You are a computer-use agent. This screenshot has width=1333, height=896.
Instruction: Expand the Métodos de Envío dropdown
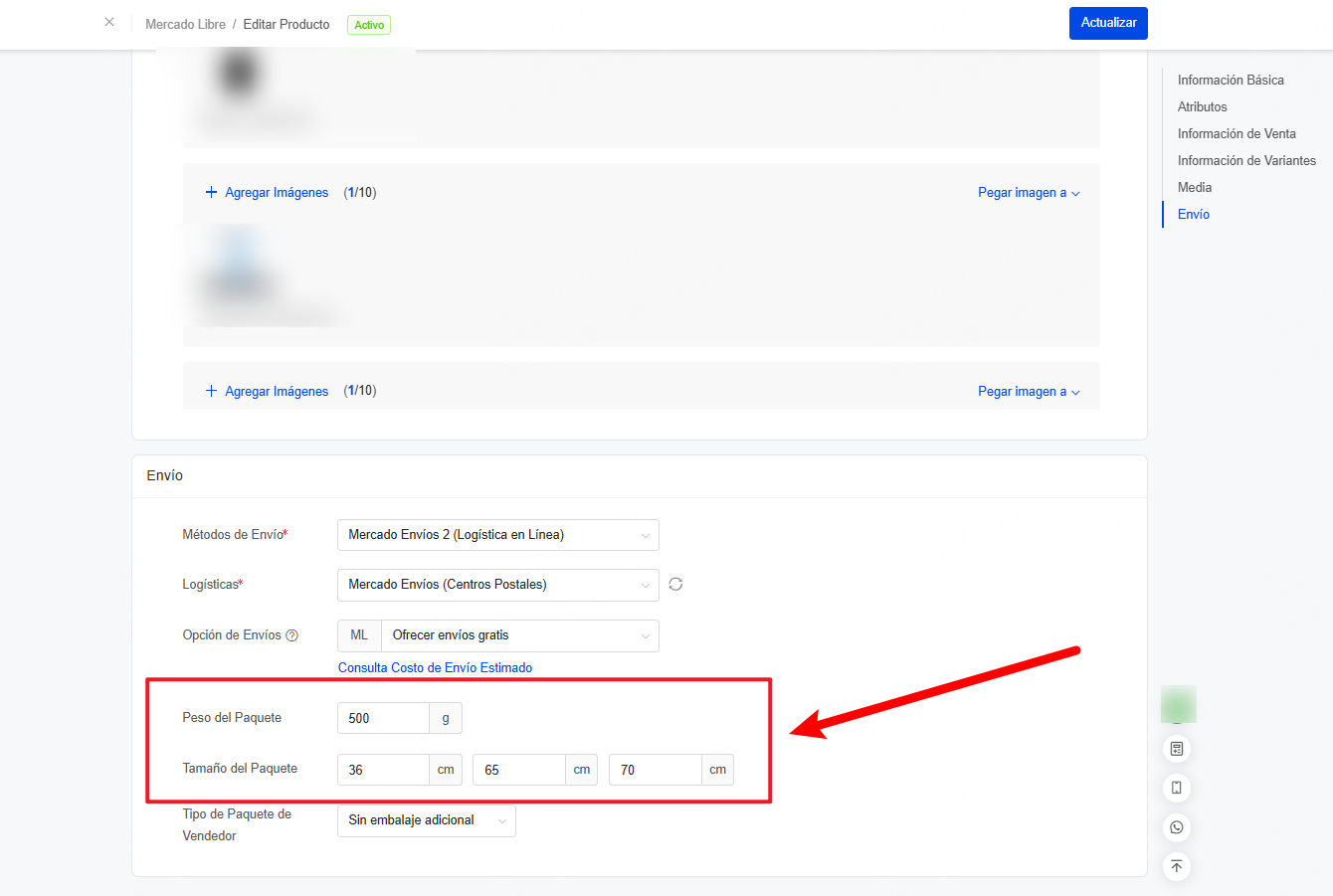click(x=497, y=535)
